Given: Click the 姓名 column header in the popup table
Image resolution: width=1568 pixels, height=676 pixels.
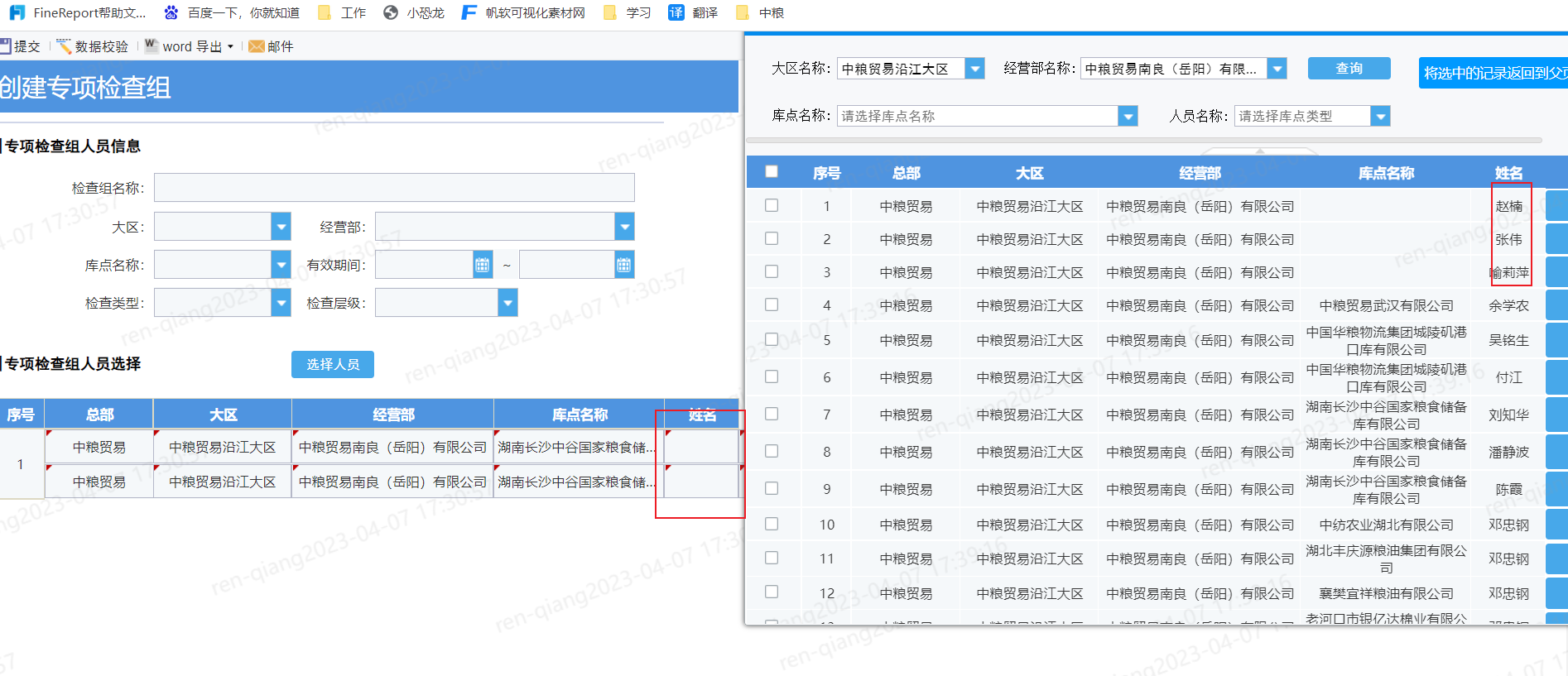Looking at the screenshot, I should (x=1508, y=173).
